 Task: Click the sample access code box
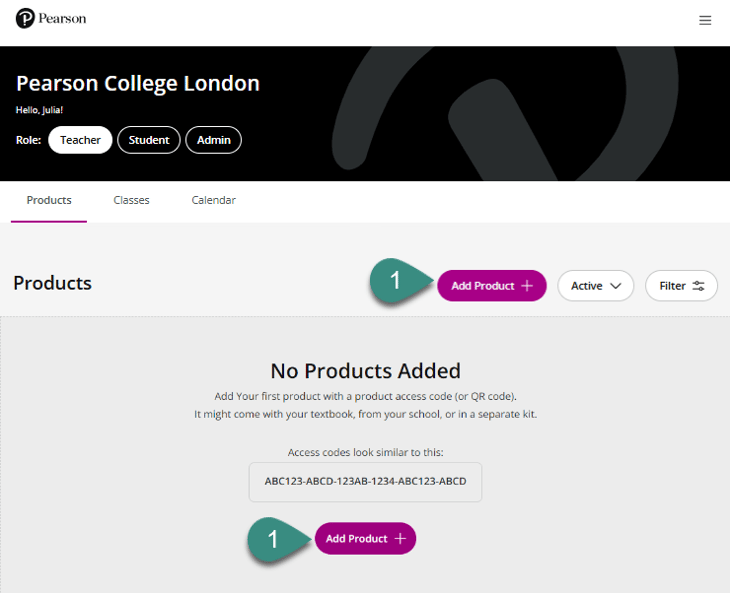(x=365, y=481)
